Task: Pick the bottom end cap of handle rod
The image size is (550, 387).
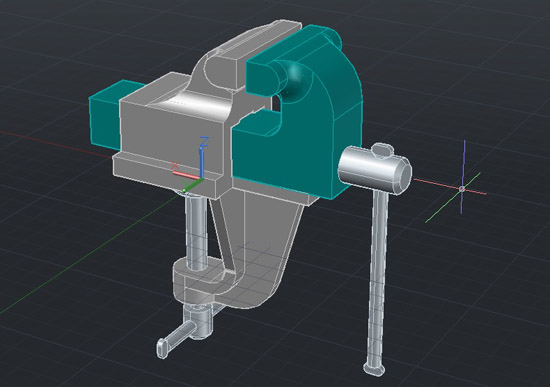Action: [x=374, y=369]
